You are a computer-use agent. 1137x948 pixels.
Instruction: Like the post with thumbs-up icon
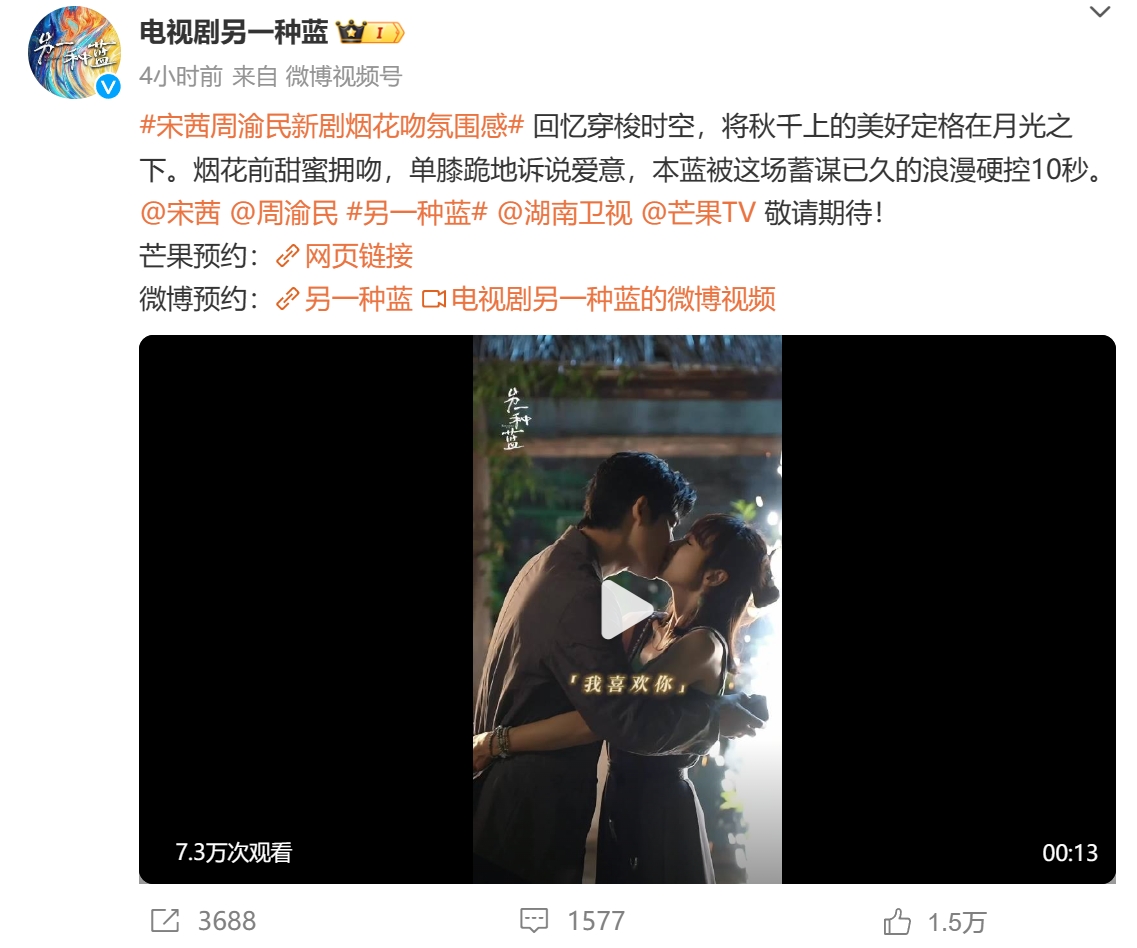(897, 922)
